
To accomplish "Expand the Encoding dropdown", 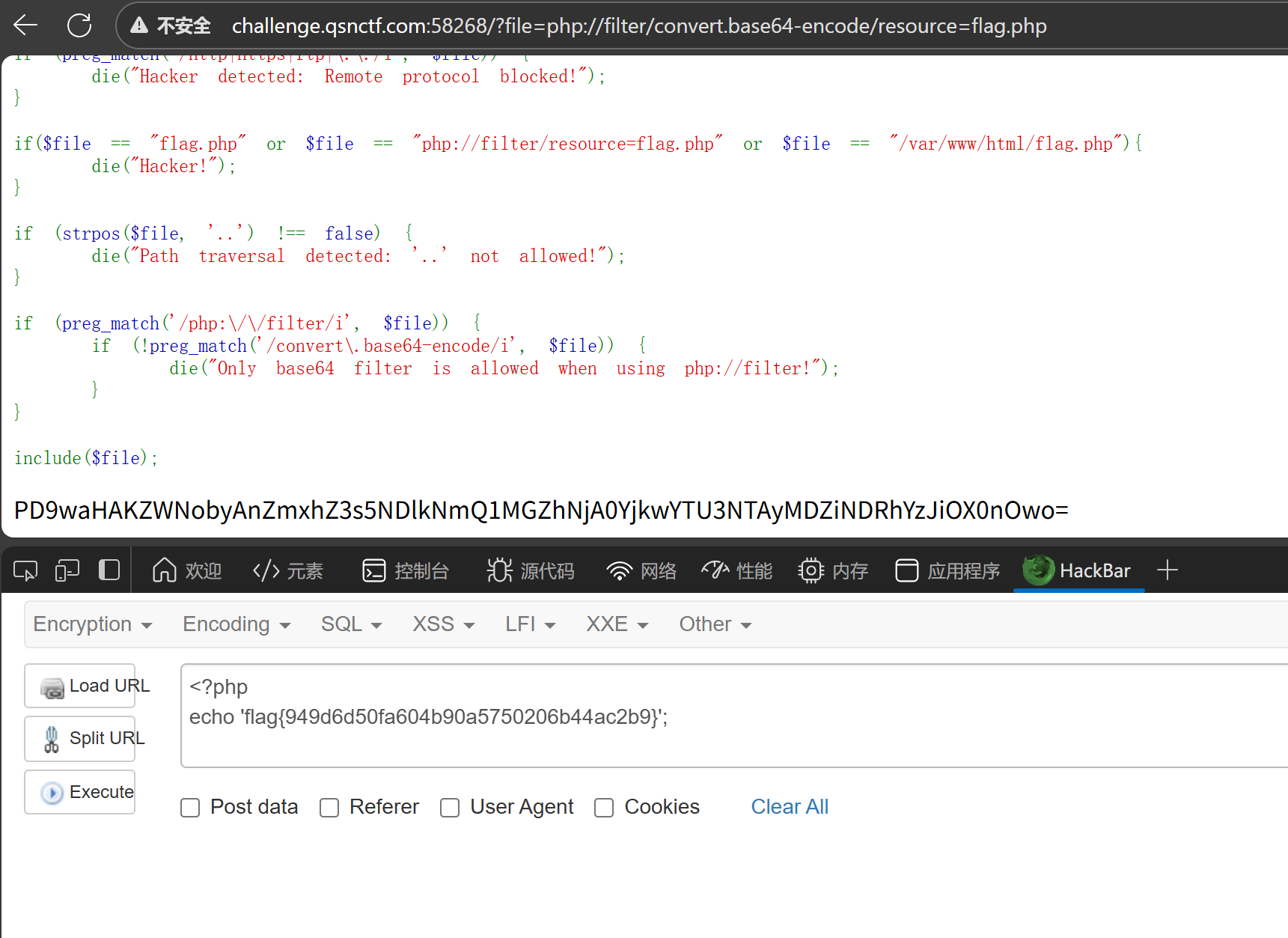I will coord(236,624).
